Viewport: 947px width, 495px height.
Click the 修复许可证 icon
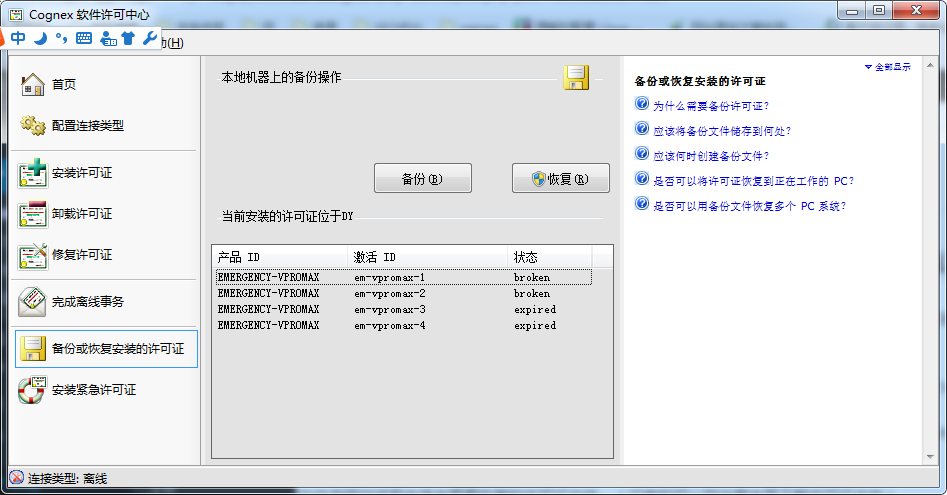coord(33,255)
